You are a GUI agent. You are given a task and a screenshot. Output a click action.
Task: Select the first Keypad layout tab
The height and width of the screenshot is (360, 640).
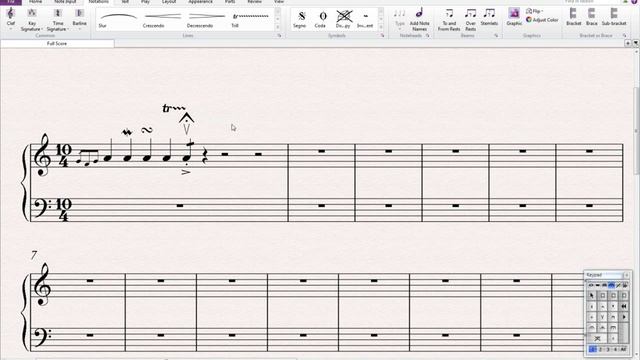[x=591, y=285]
